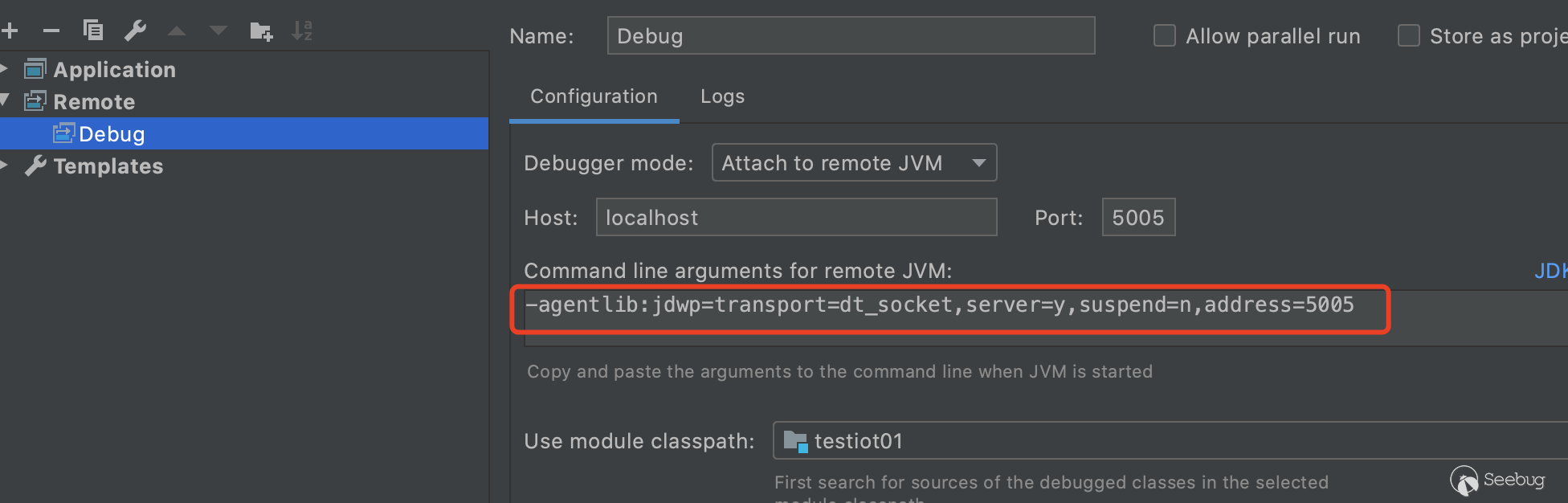Click the Move Up arrow icon
Screen dimensions: 1568x503
coord(177,31)
